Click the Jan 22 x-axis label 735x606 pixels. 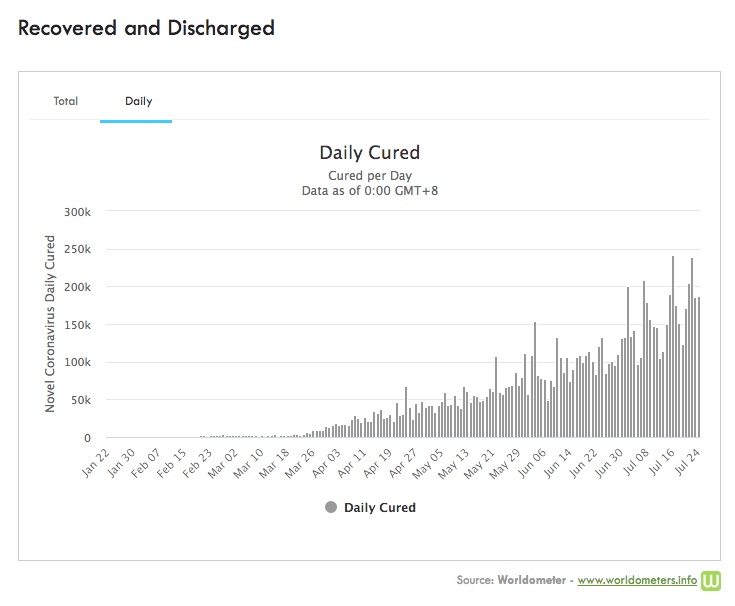95,461
